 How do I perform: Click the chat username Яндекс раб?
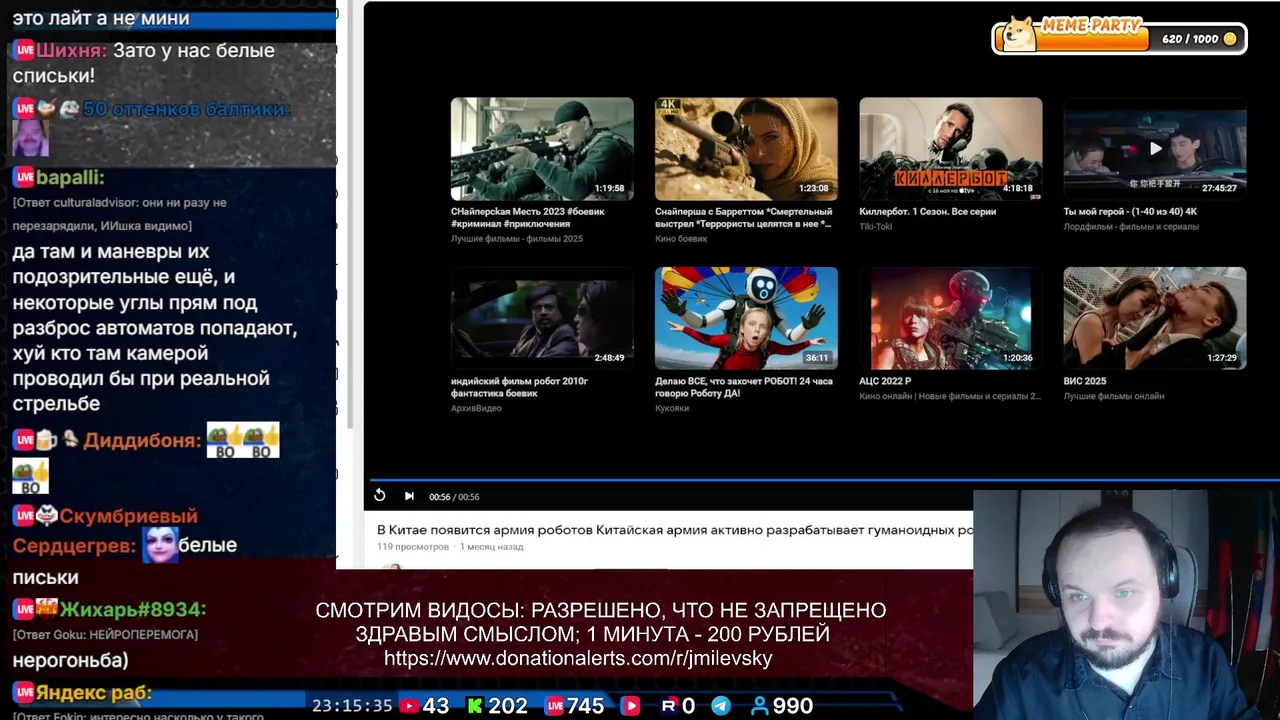(x=94, y=692)
